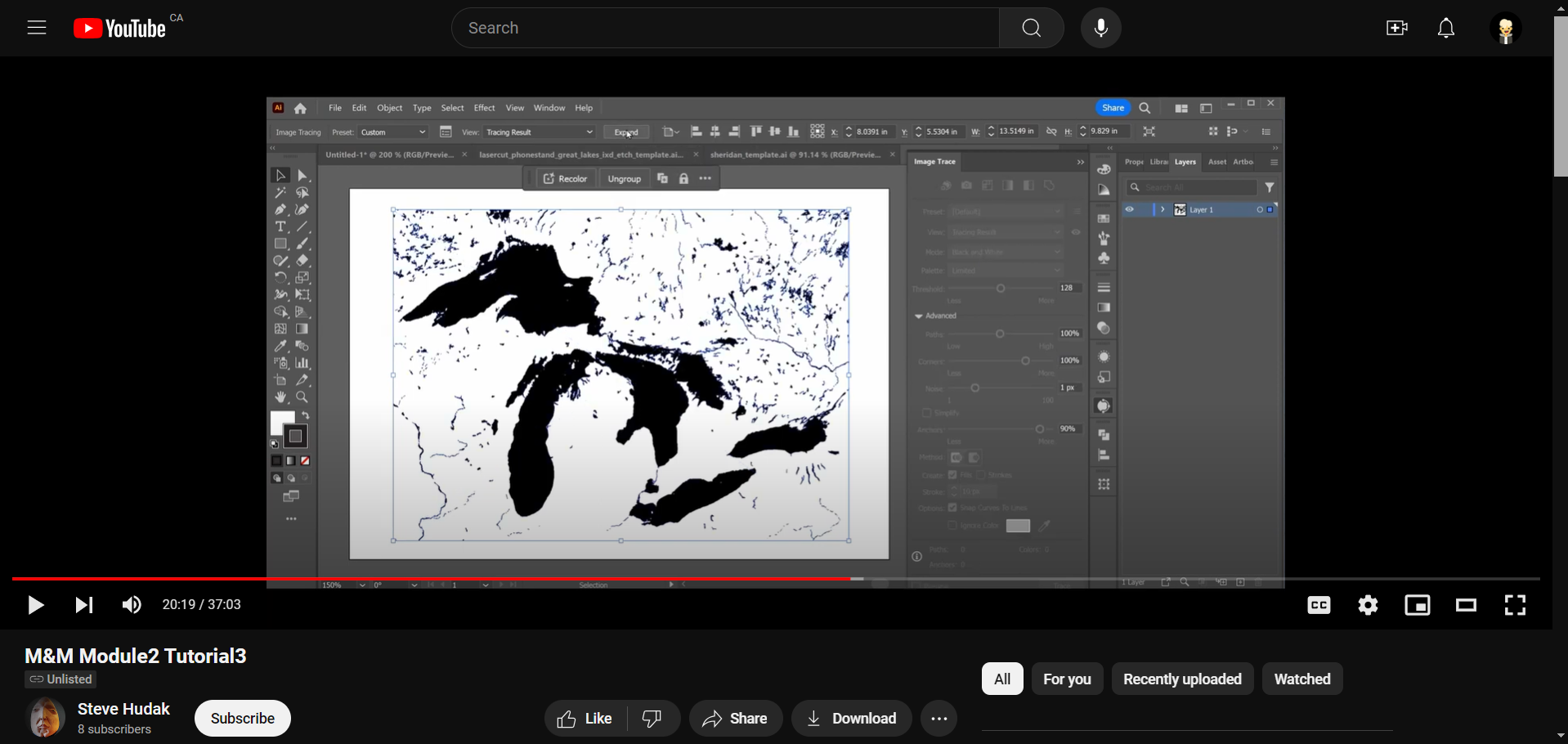The height and width of the screenshot is (744, 1568).
Task: Select the Rotate tool
Action: point(281,278)
